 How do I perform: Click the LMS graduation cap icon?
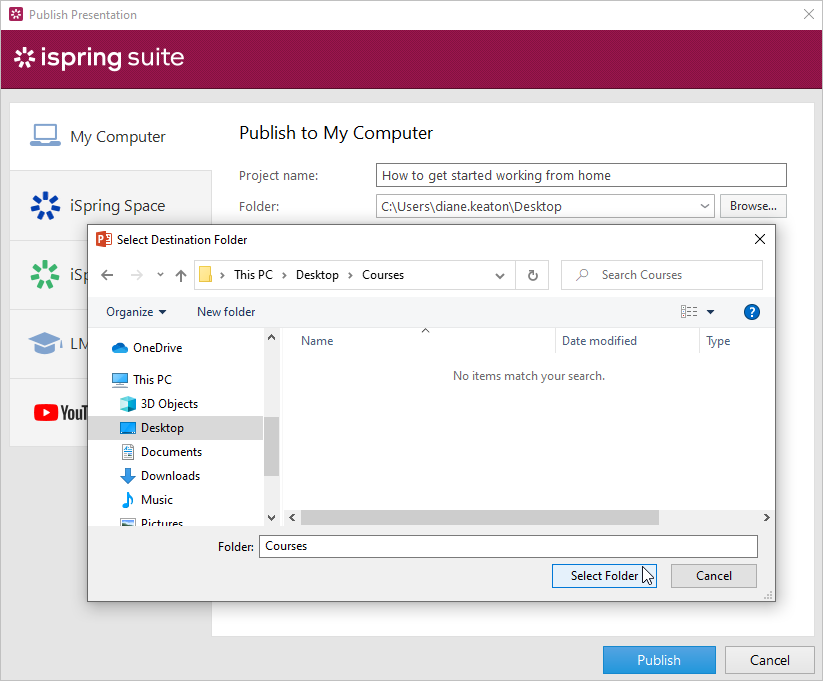click(45, 343)
